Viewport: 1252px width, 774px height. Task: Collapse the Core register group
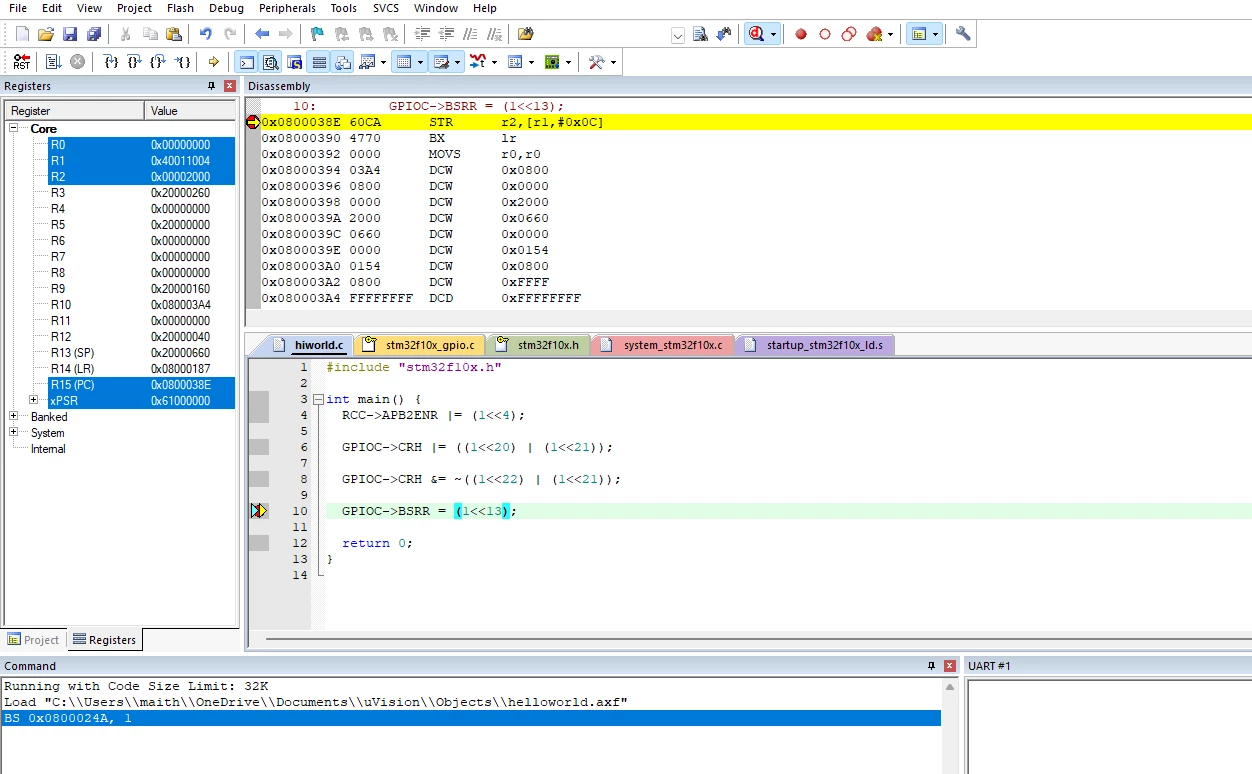coord(15,128)
